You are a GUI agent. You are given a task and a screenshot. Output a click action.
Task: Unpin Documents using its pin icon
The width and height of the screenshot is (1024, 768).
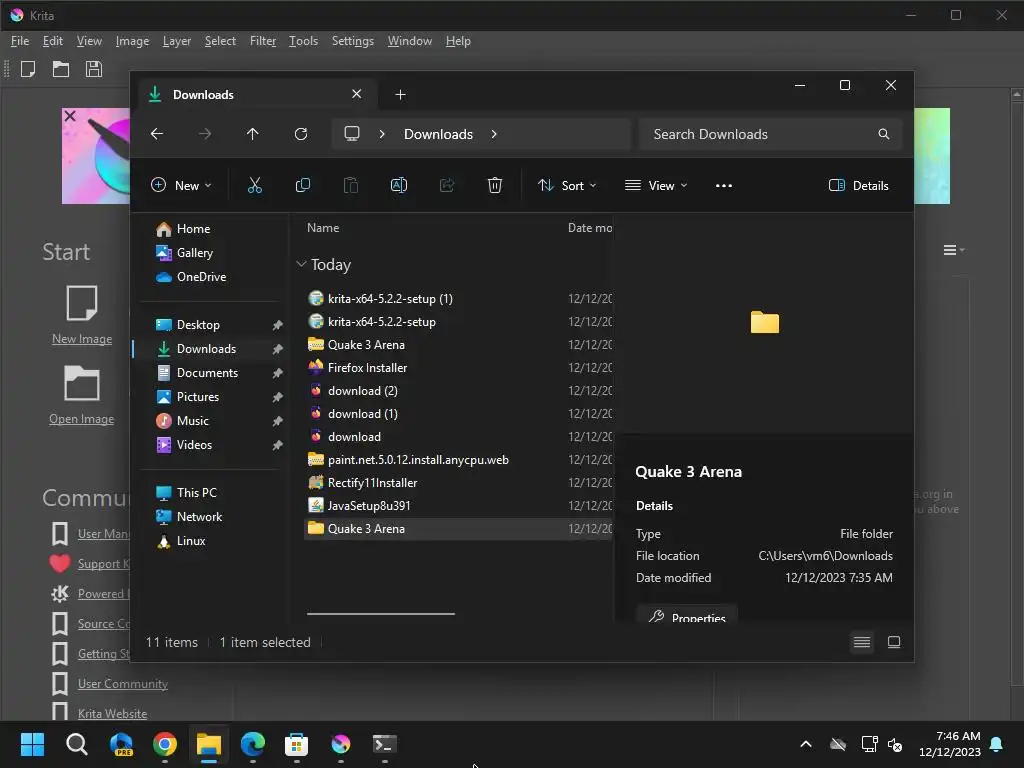pos(278,373)
